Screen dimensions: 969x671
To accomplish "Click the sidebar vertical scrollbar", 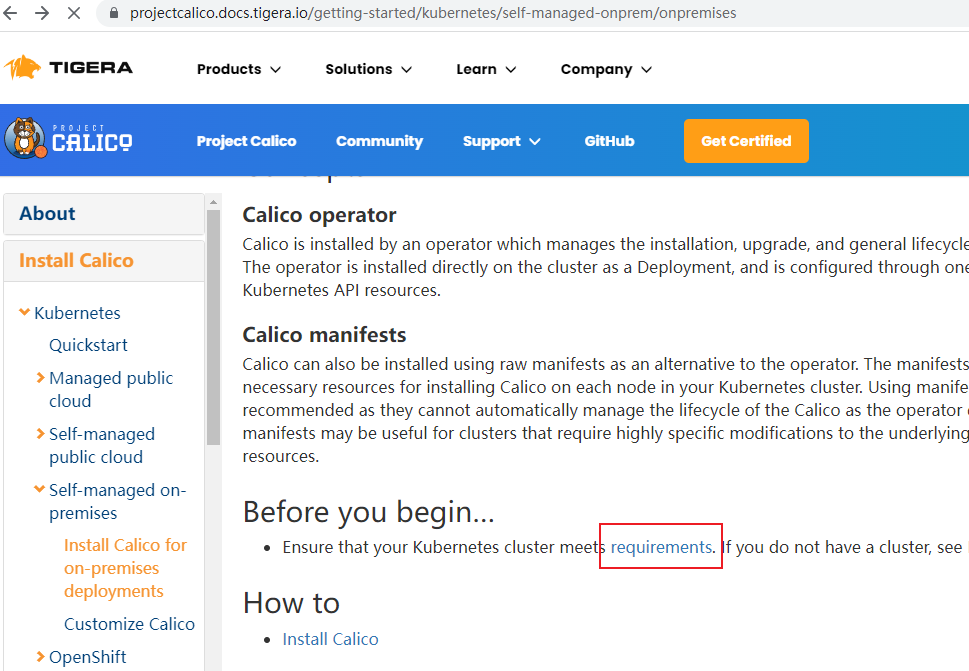I will coord(212,330).
